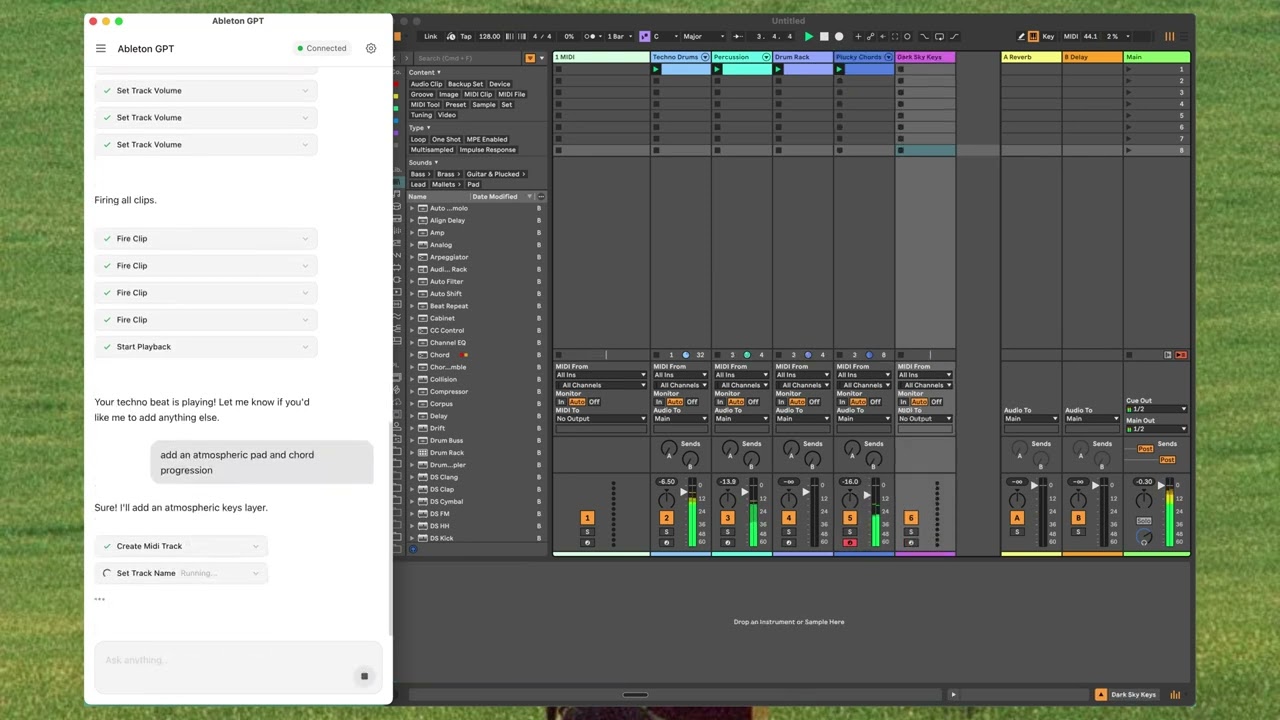Click the arrangement Record button

[839, 37]
